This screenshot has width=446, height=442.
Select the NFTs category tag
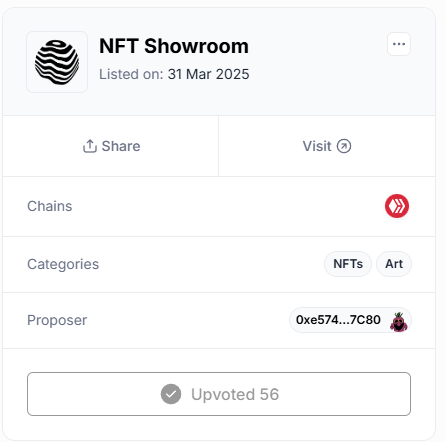pyautogui.click(x=348, y=264)
